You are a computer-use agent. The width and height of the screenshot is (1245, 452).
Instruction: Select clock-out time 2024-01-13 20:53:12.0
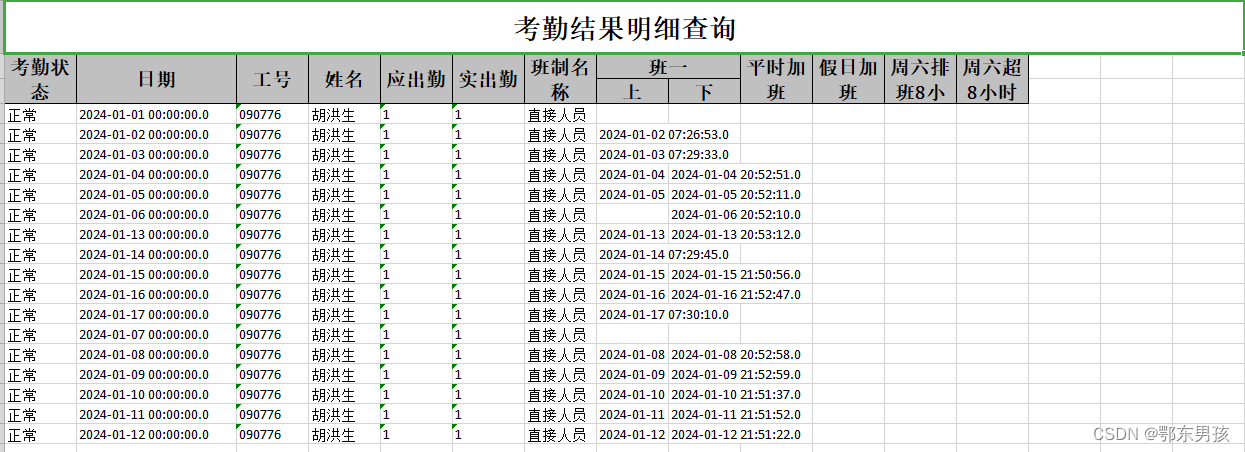click(x=736, y=234)
